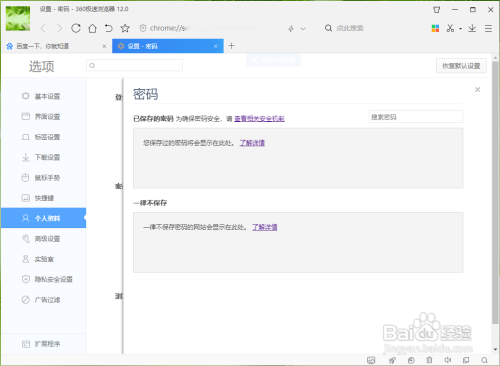Screen dimensions: 500x366
Task: Click the 已保存的密码 label
Action: 153,119
